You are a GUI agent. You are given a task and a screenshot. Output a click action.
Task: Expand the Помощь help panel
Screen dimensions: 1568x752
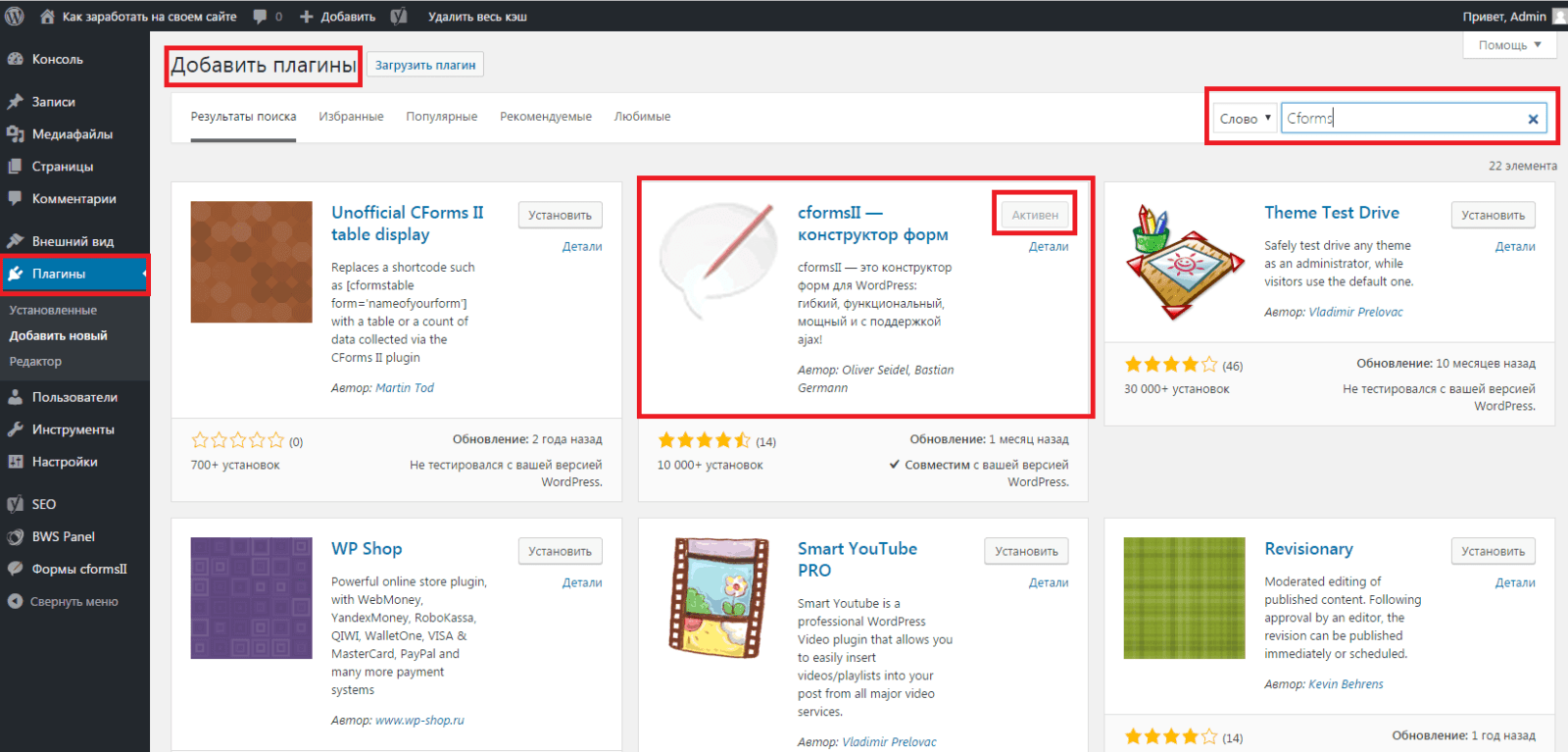[x=1510, y=45]
